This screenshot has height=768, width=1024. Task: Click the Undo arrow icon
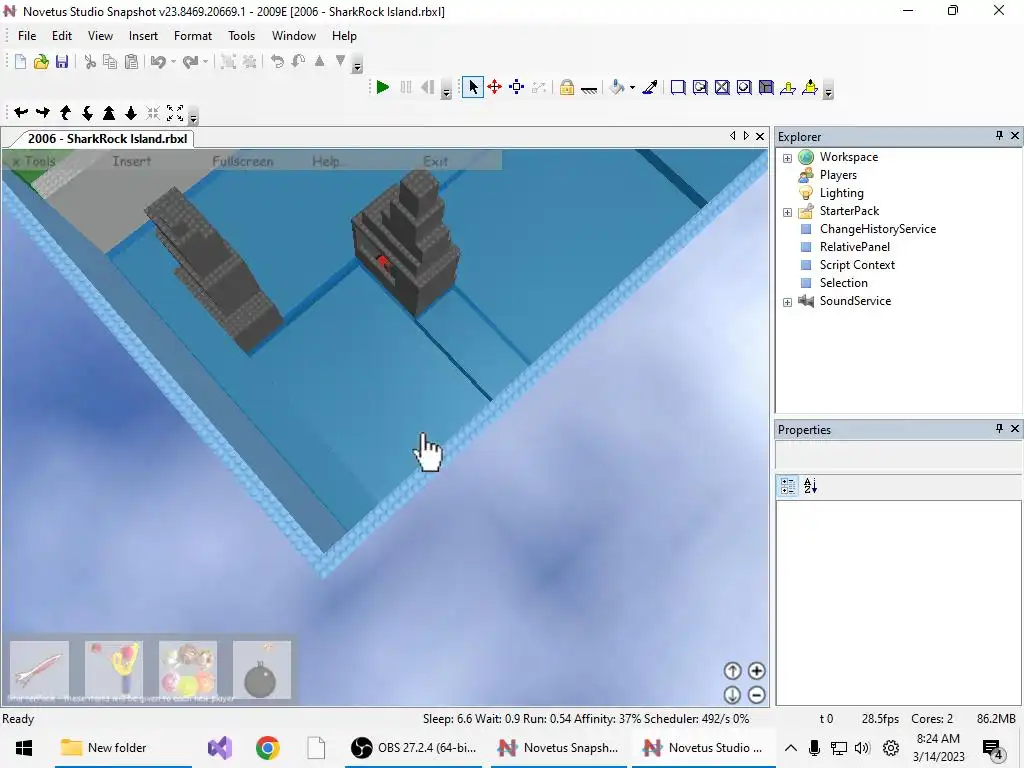158,62
